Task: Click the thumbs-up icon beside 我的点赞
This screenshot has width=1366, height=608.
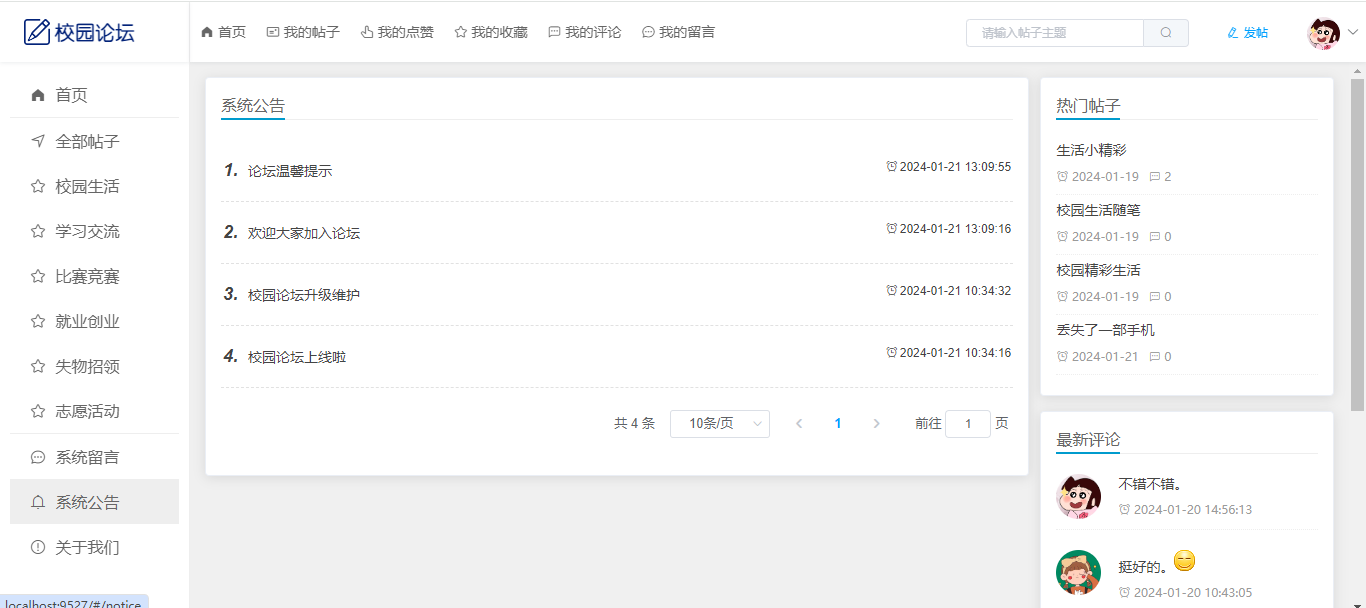Action: [367, 32]
